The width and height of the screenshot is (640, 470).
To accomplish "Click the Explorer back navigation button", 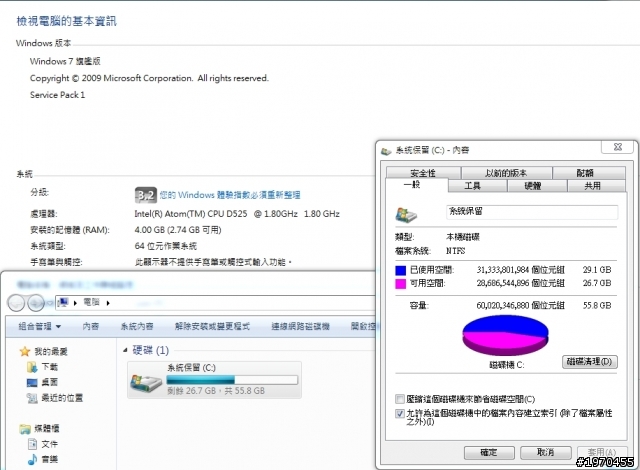I will (16, 303).
